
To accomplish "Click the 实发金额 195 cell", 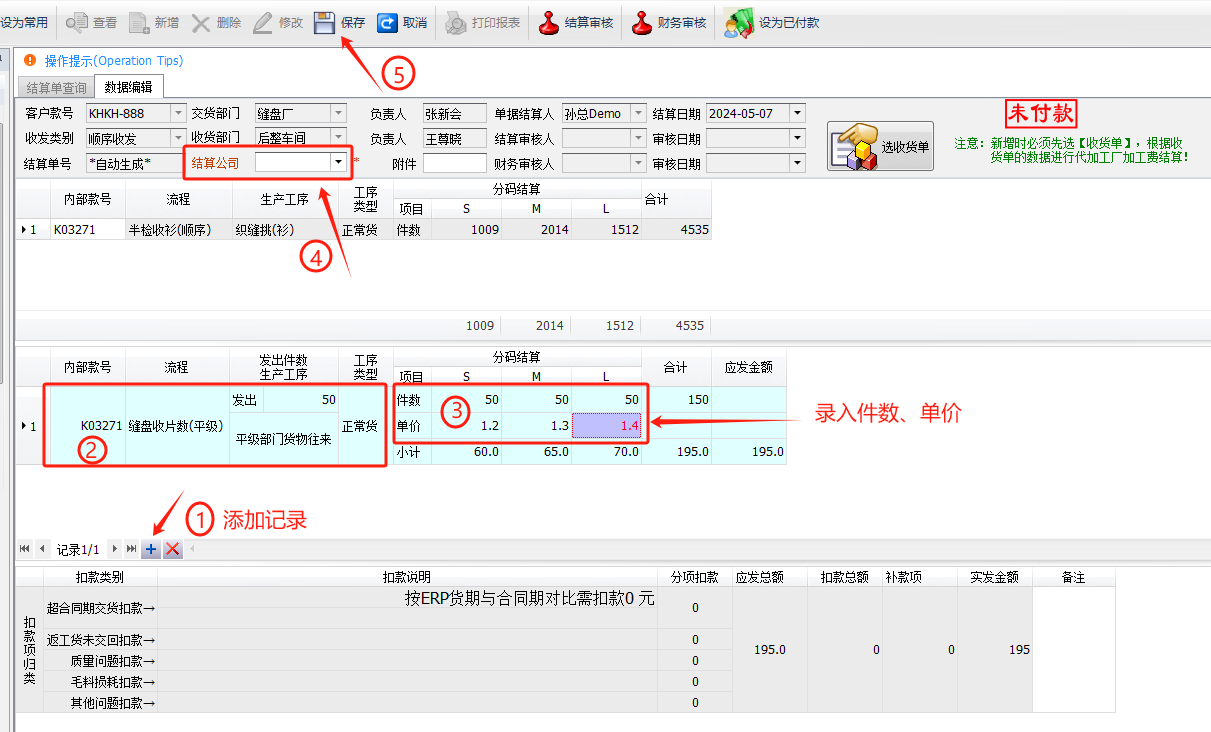I will tap(994, 650).
